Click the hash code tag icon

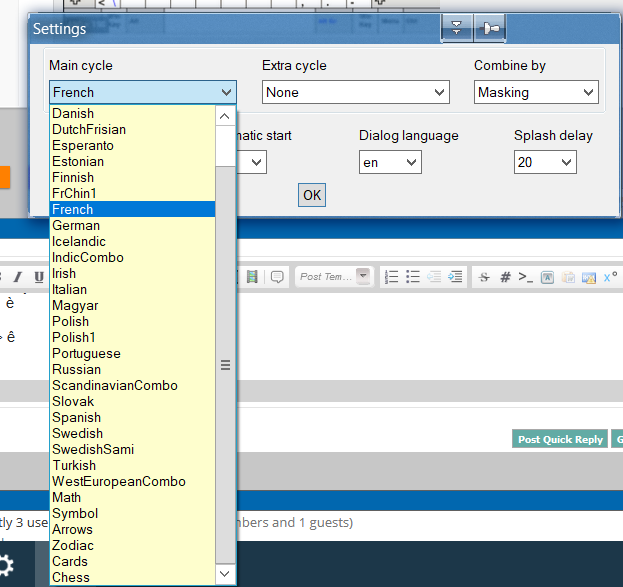(x=505, y=277)
